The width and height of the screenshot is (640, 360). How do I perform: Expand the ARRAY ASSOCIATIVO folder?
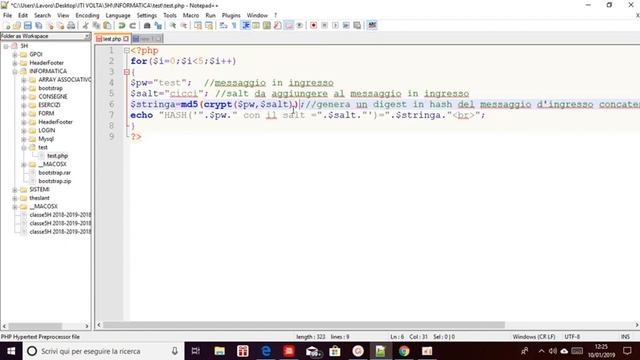click(24, 80)
